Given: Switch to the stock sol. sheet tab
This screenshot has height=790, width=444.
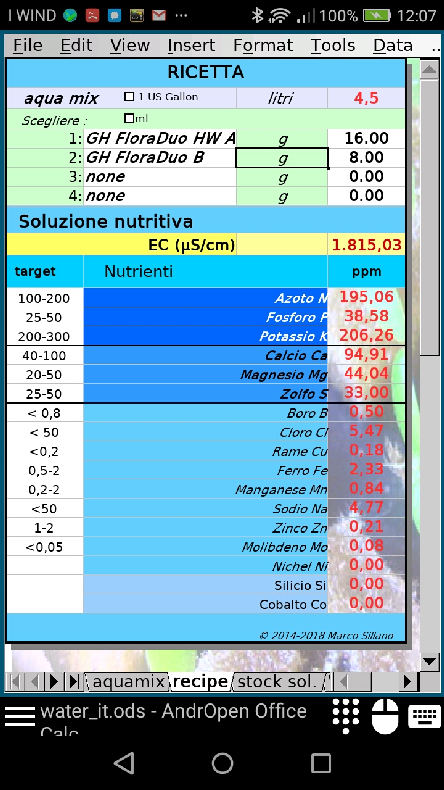Looking at the screenshot, I should click(x=277, y=682).
